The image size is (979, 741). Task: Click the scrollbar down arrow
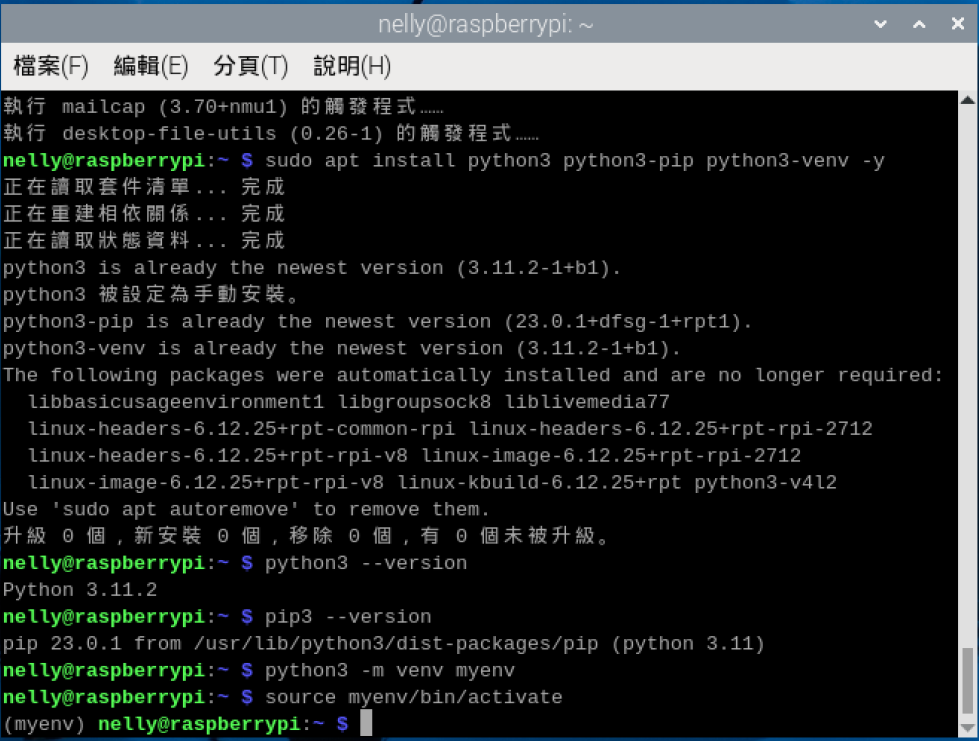pos(968,729)
